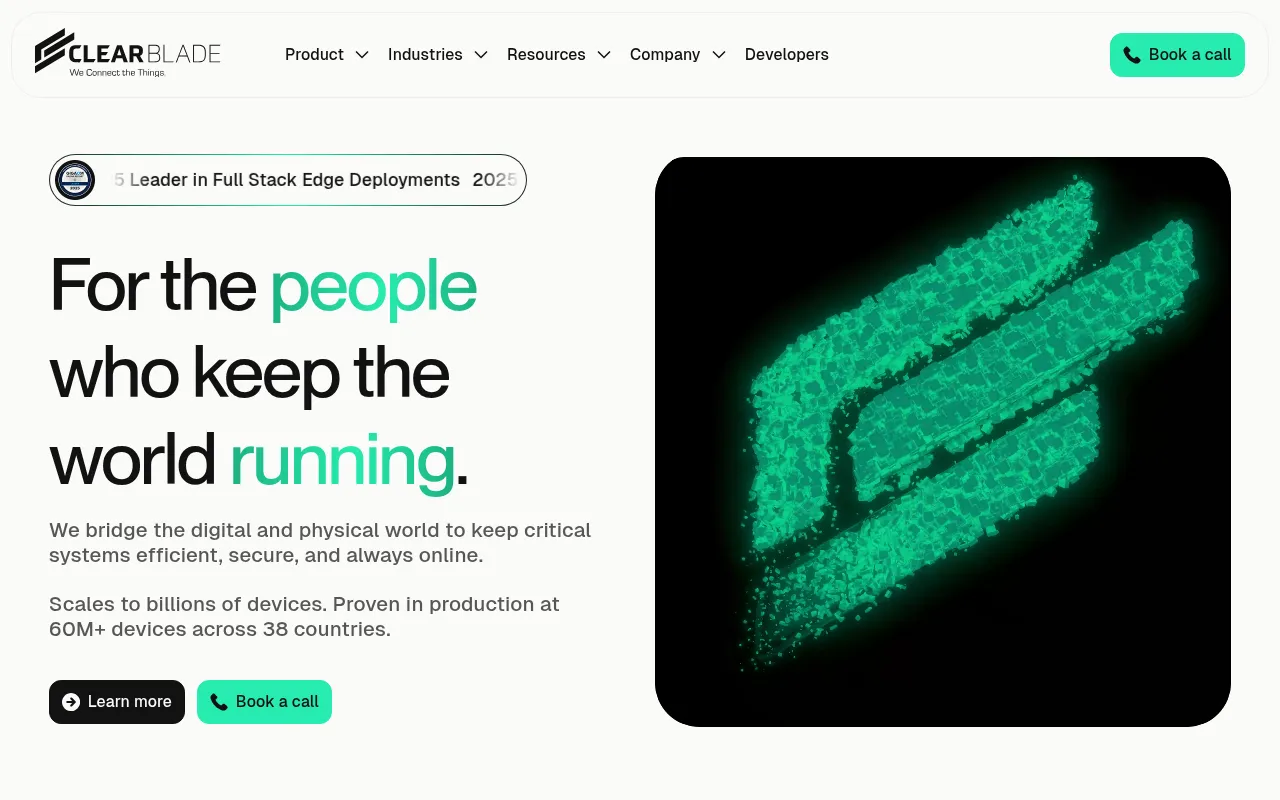Click Book a call below hero text
The width and height of the screenshot is (1280, 800).
pyautogui.click(x=264, y=702)
